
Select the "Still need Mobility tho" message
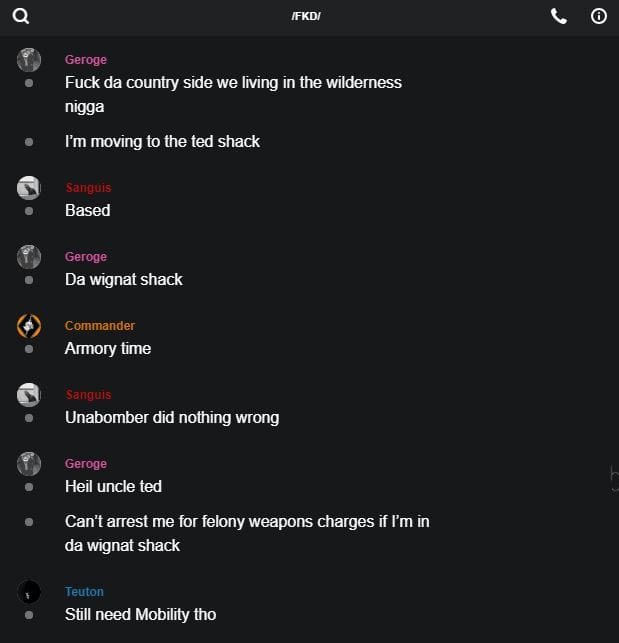[x=140, y=614]
